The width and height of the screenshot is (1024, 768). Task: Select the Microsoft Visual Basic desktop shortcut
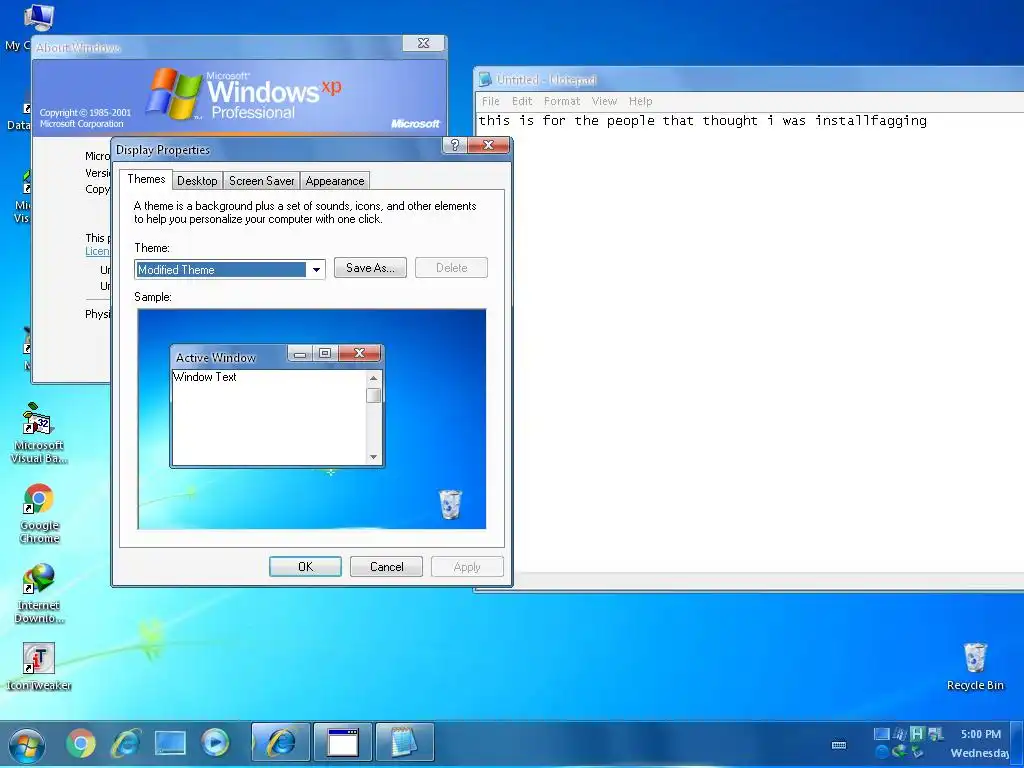pos(39,434)
